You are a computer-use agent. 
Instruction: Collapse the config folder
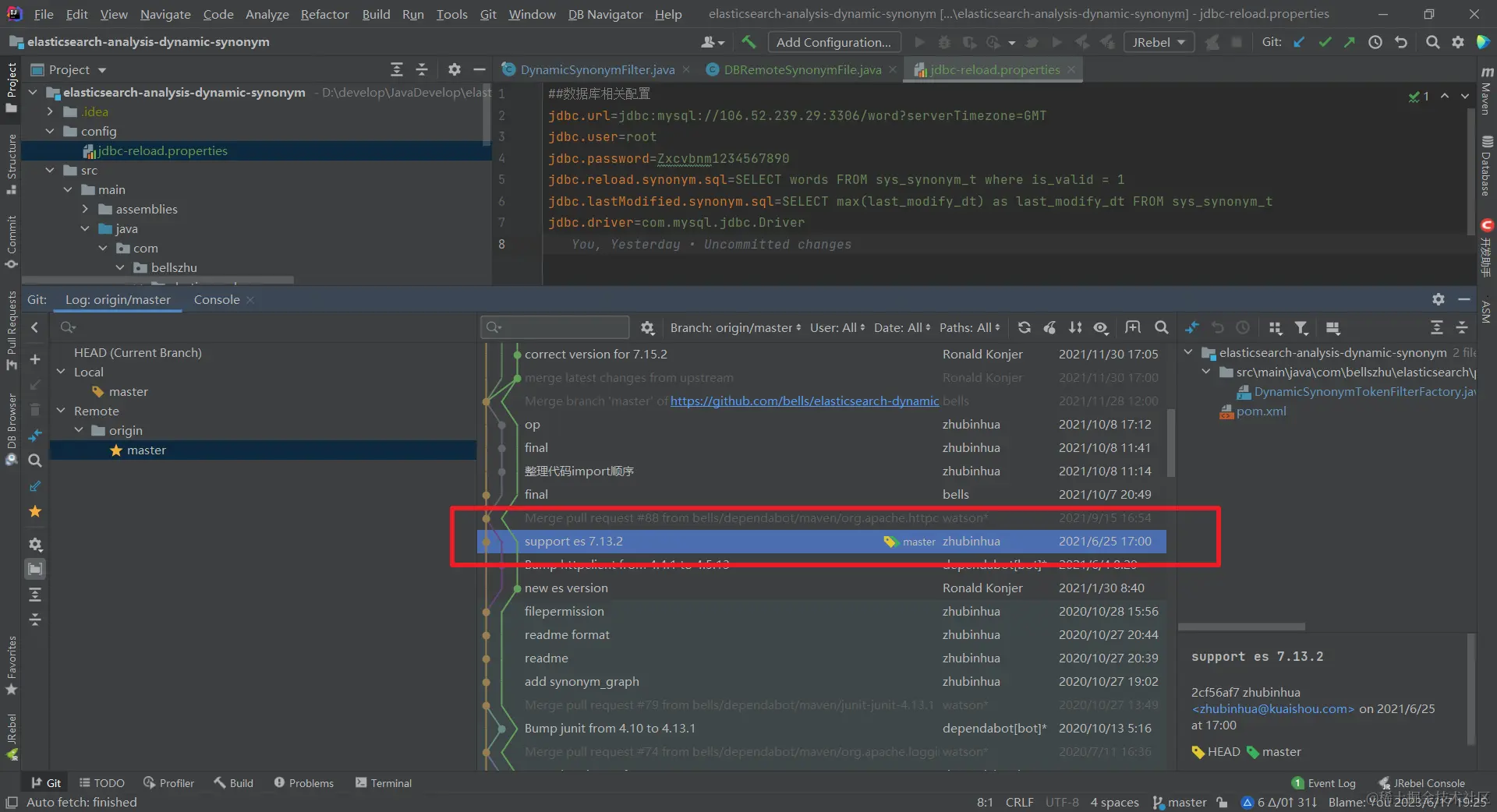(x=51, y=131)
